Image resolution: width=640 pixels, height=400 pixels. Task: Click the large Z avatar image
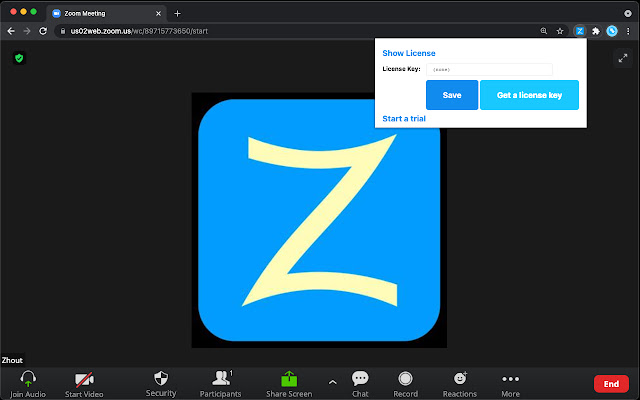tap(319, 220)
